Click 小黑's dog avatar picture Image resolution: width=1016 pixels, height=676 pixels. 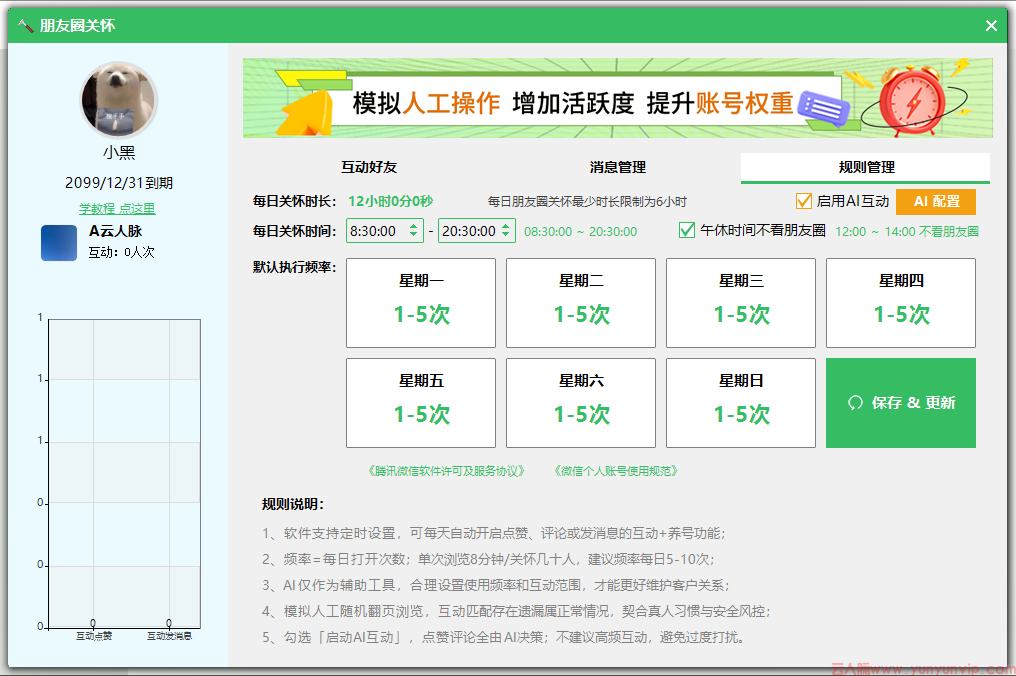117,100
